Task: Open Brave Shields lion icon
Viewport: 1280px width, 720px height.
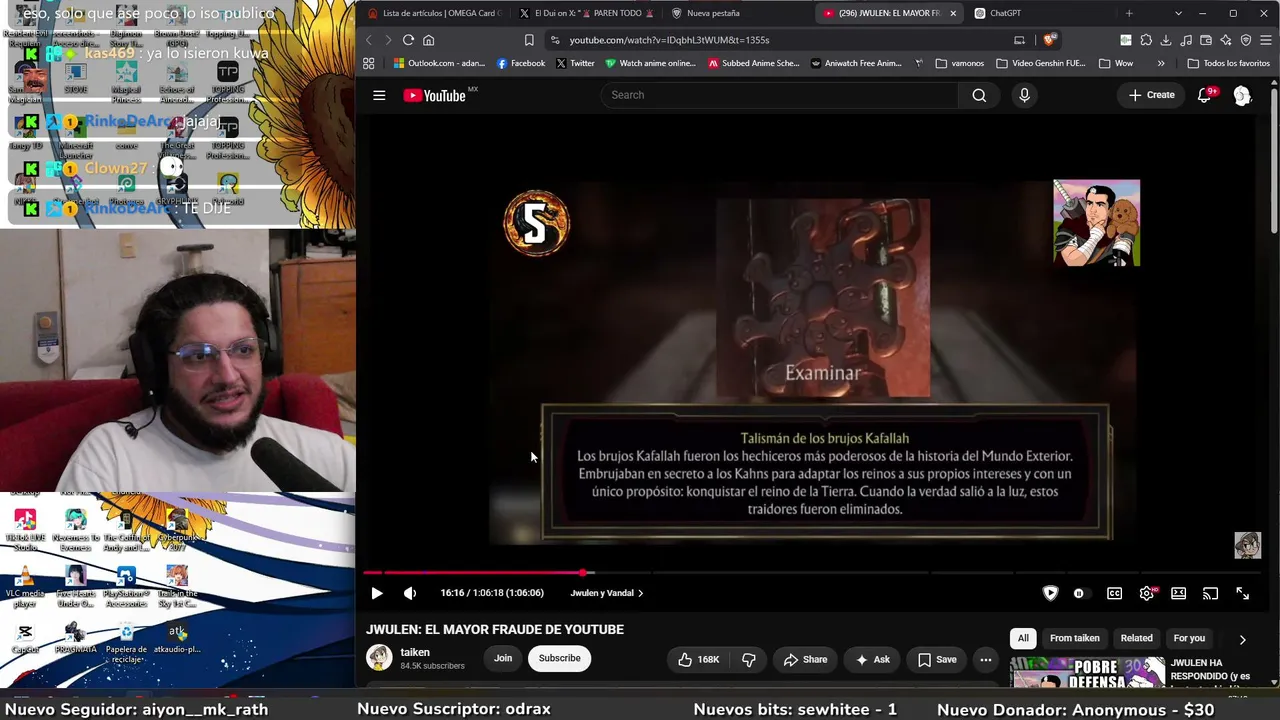Action: tap(1048, 40)
